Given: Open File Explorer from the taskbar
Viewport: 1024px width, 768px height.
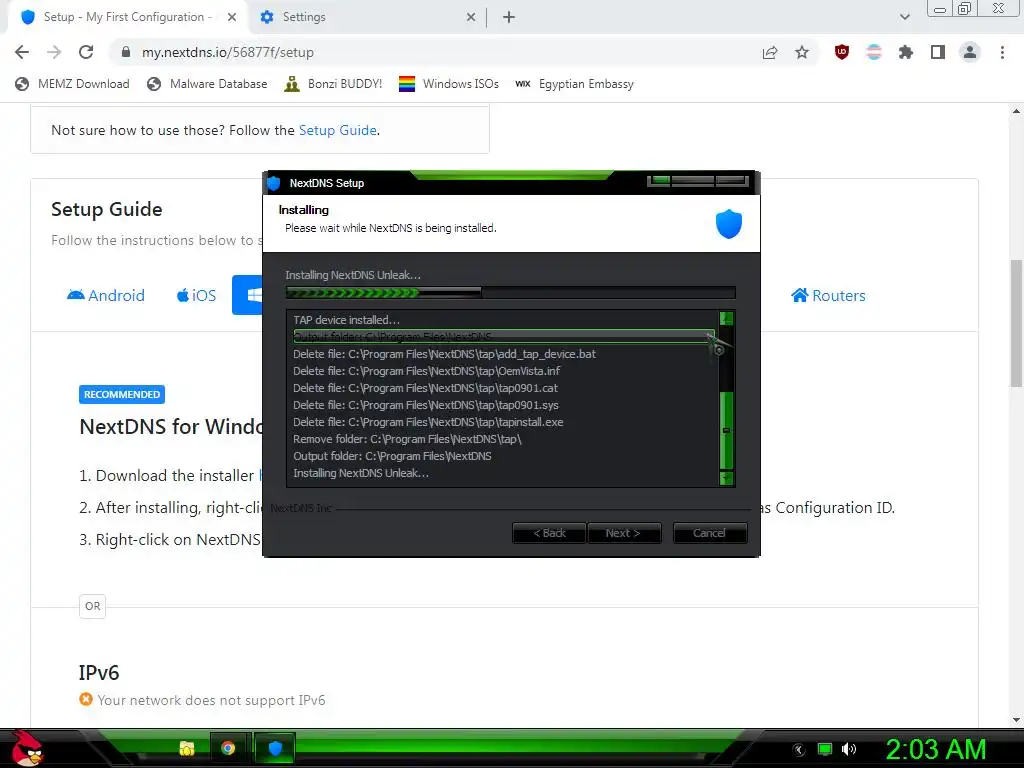Looking at the screenshot, I should click(x=187, y=748).
